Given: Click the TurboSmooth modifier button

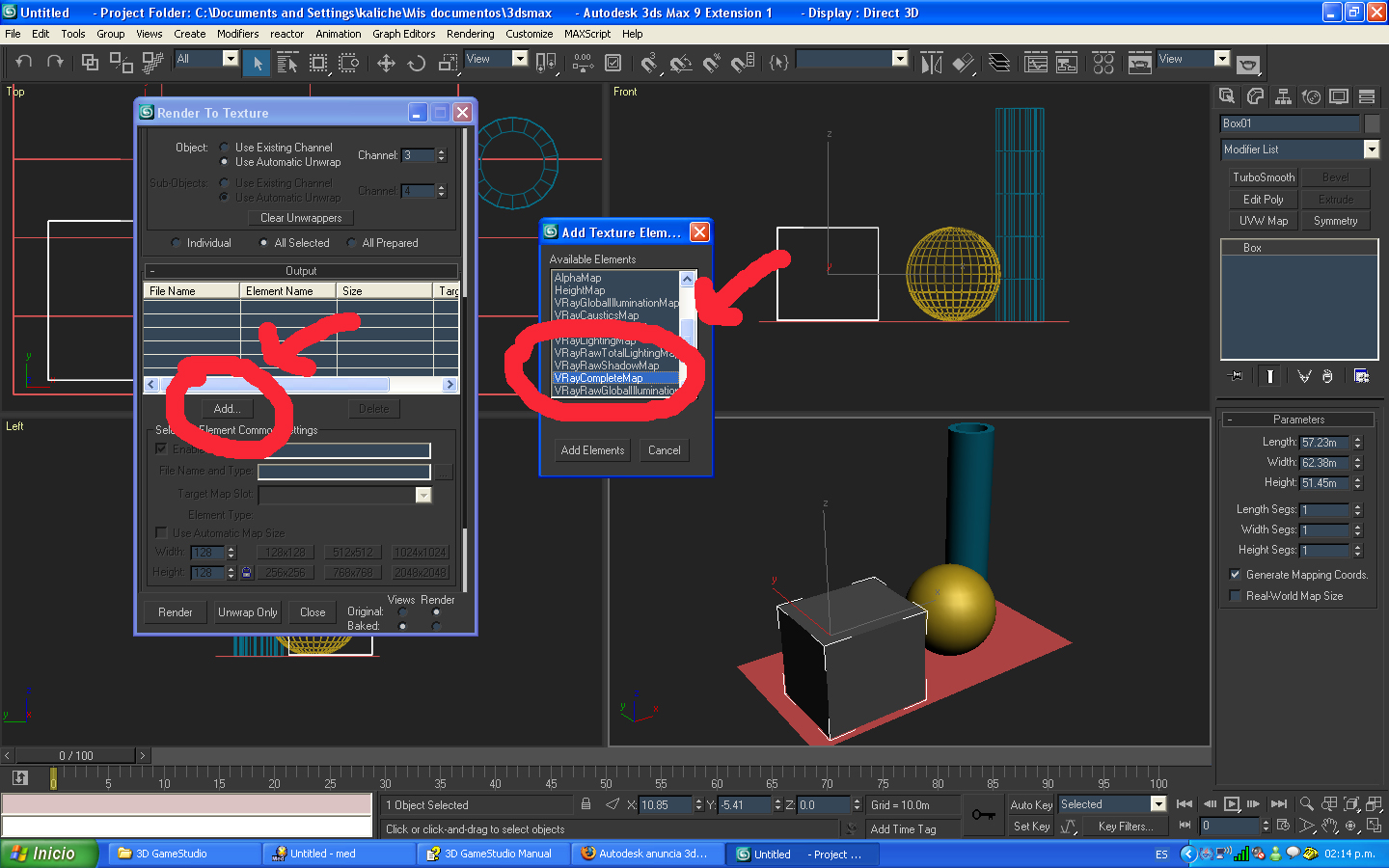Looking at the screenshot, I should click(1264, 177).
